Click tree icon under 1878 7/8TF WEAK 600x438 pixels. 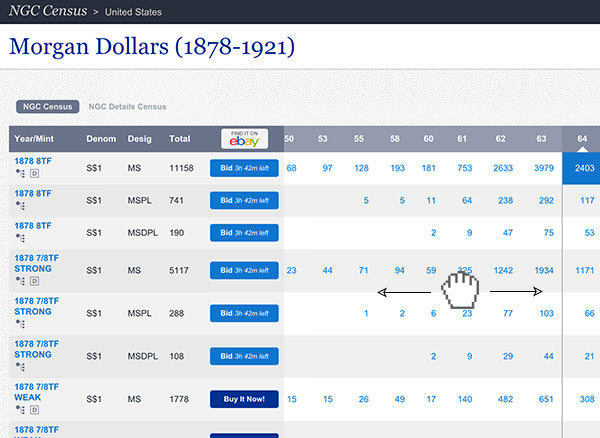(18, 412)
